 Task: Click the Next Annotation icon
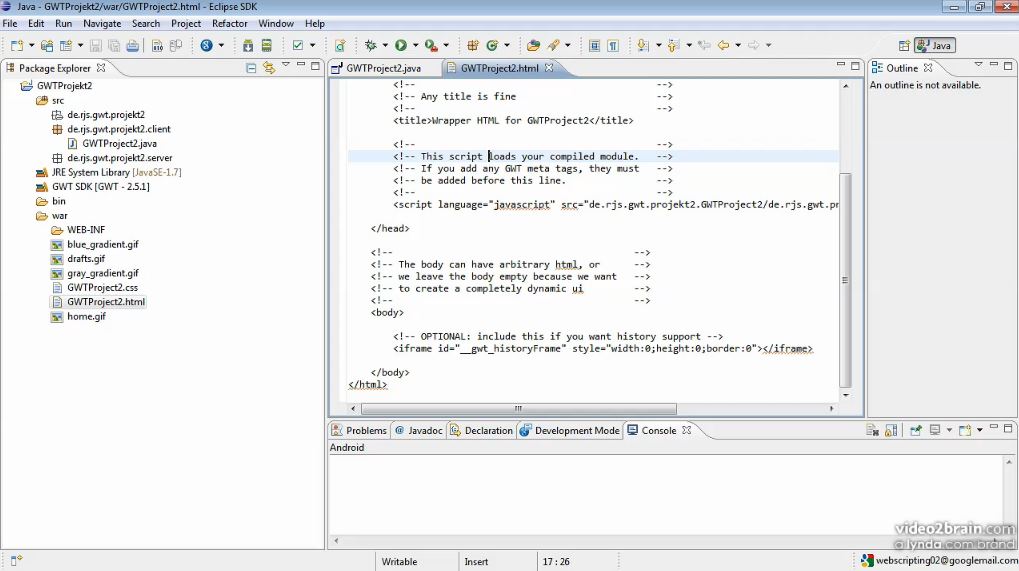pyautogui.click(x=643, y=45)
